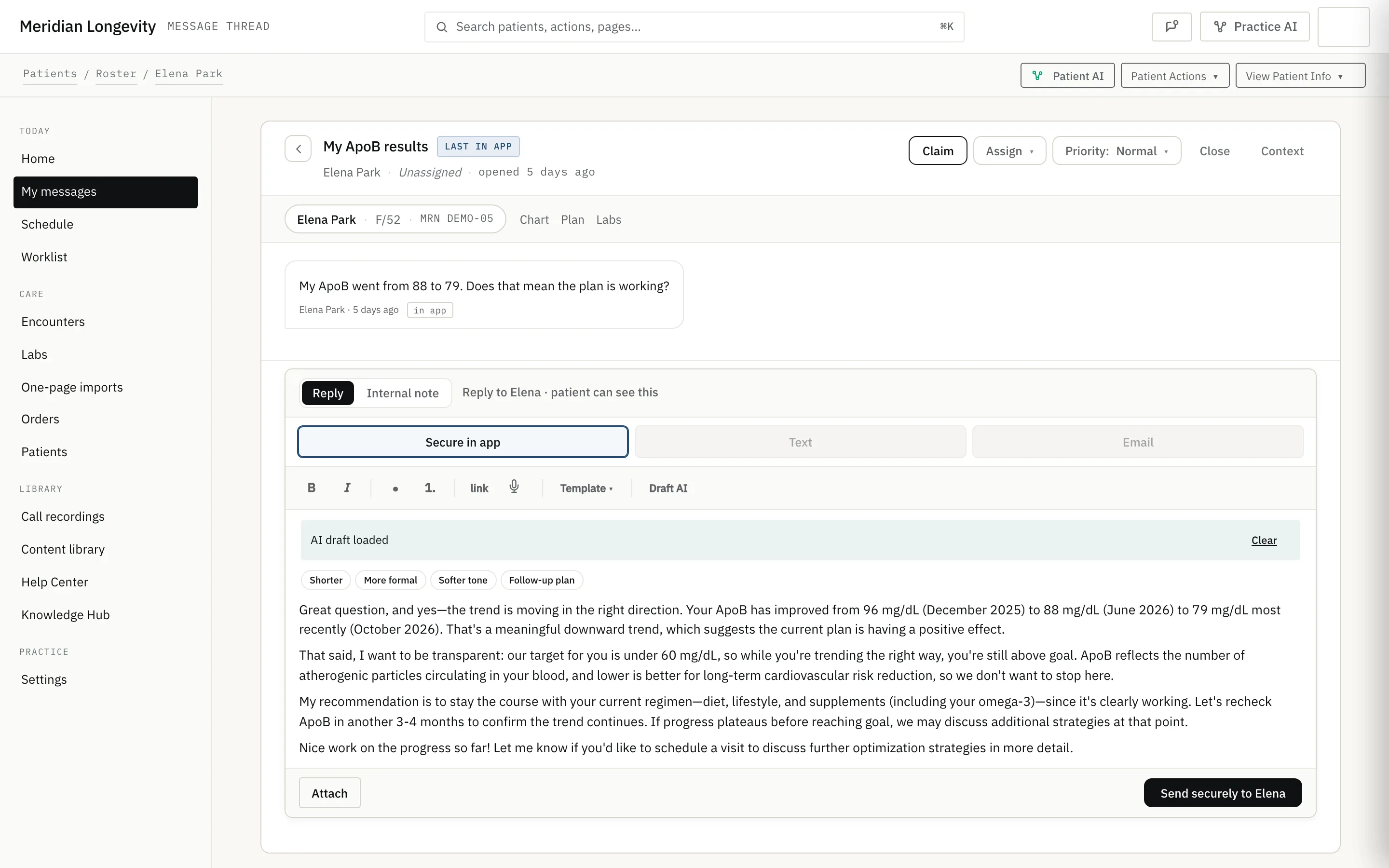The width and height of the screenshot is (1389, 868).
Task: Choose the Email channel option
Action: pos(1138,442)
